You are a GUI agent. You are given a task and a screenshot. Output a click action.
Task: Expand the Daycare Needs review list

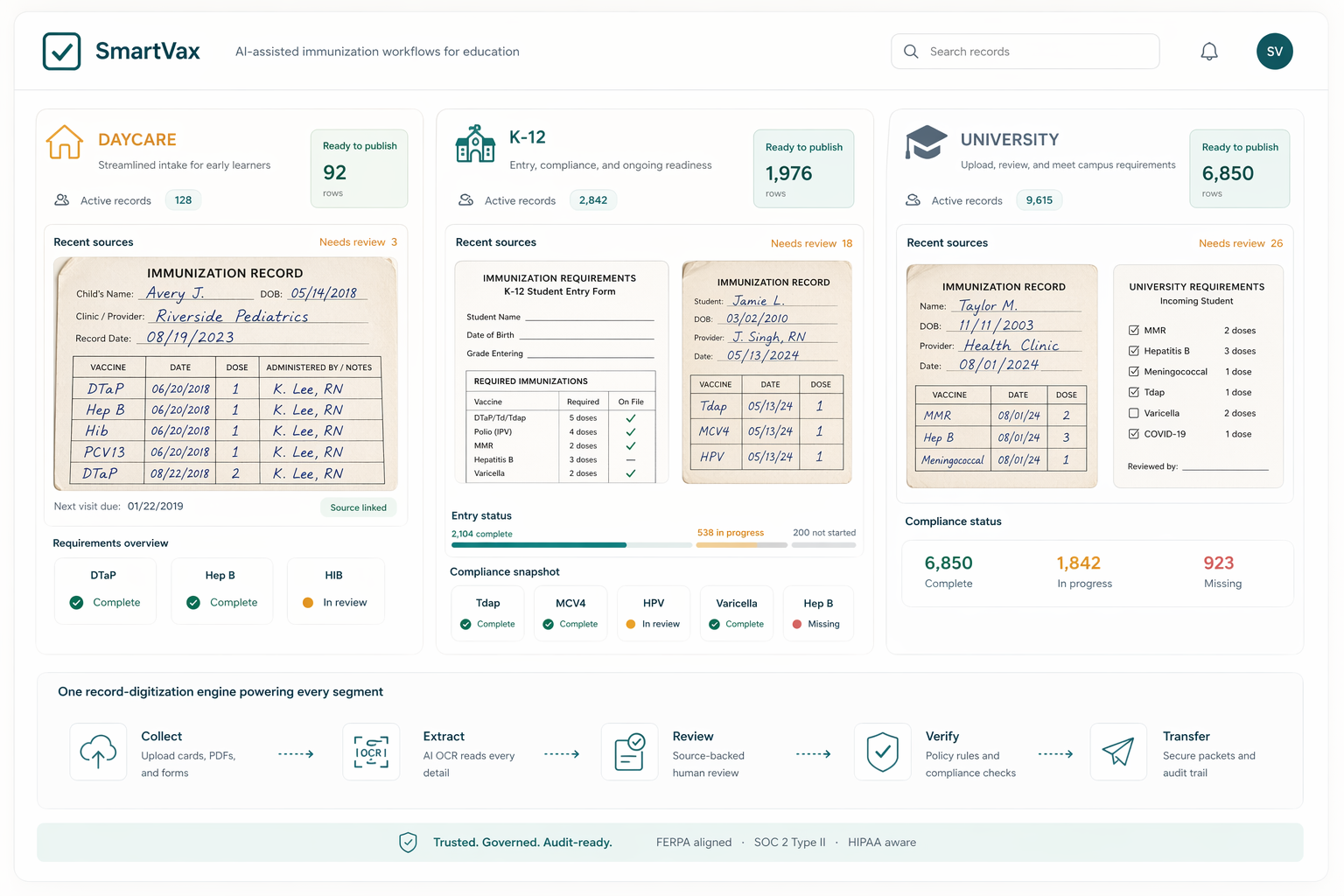[x=358, y=241]
